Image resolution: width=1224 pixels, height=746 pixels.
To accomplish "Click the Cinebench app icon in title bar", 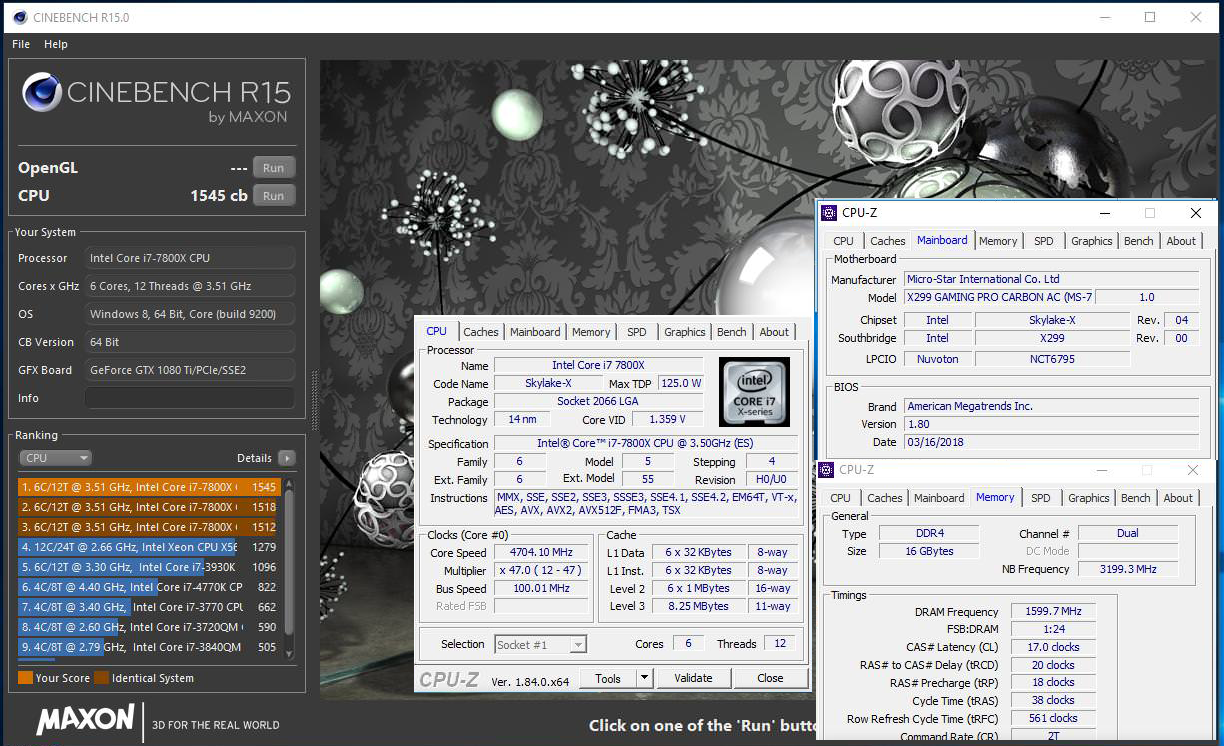I will tap(19, 17).
